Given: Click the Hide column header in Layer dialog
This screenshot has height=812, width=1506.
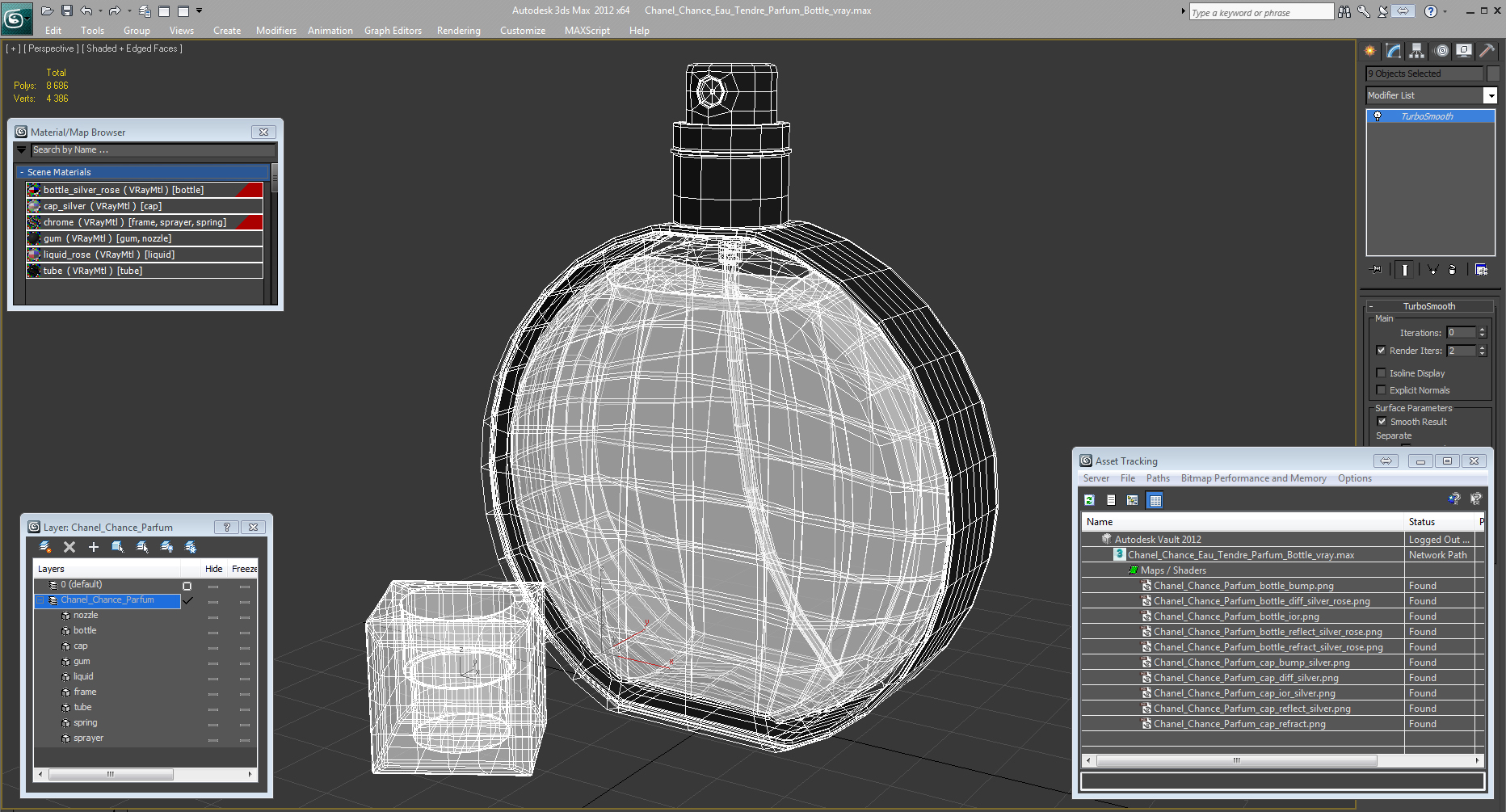Looking at the screenshot, I should click(x=213, y=569).
